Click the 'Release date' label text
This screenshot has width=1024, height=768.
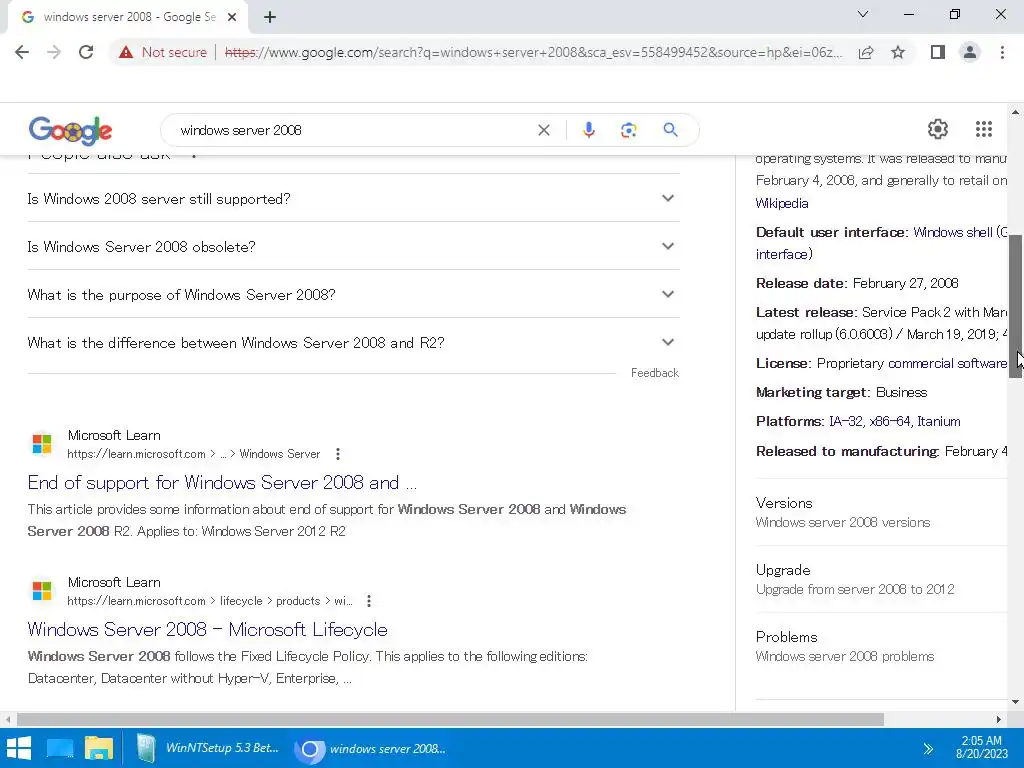click(801, 283)
